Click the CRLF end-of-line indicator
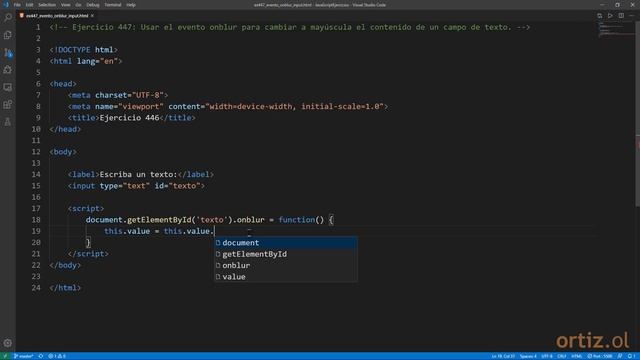 (x=562, y=356)
